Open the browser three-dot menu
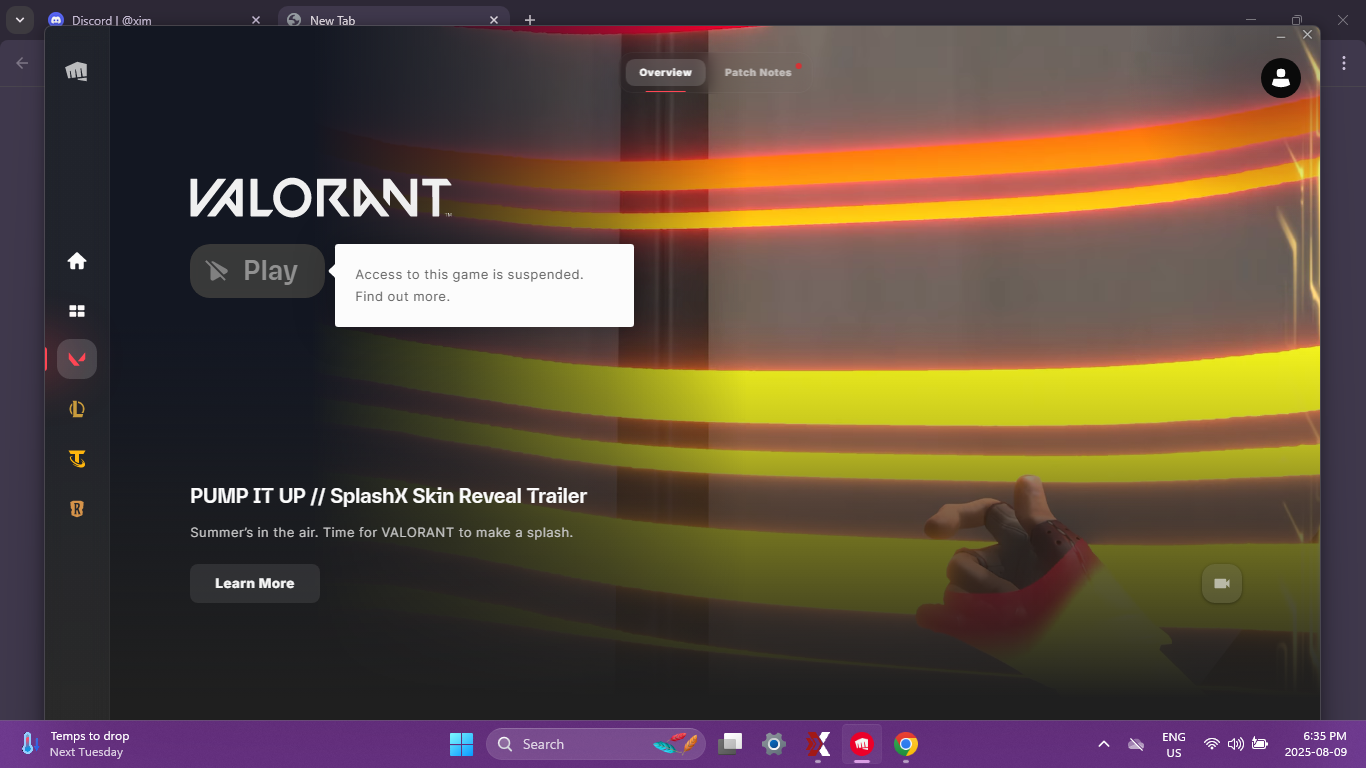The height and width of the screenshot is (768, 1366). coord(1344,63)
